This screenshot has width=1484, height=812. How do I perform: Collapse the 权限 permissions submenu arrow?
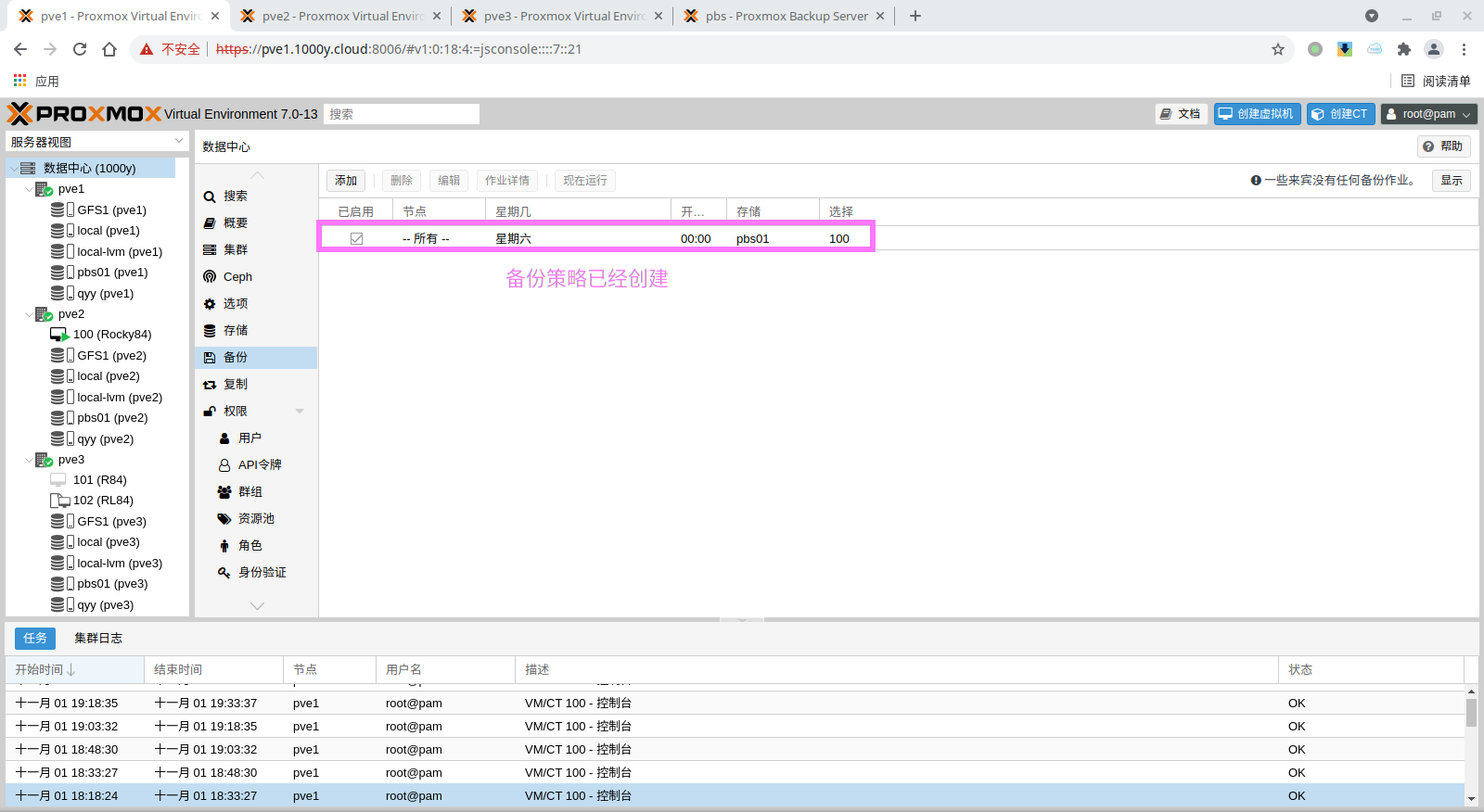click(x=300, y=412)
